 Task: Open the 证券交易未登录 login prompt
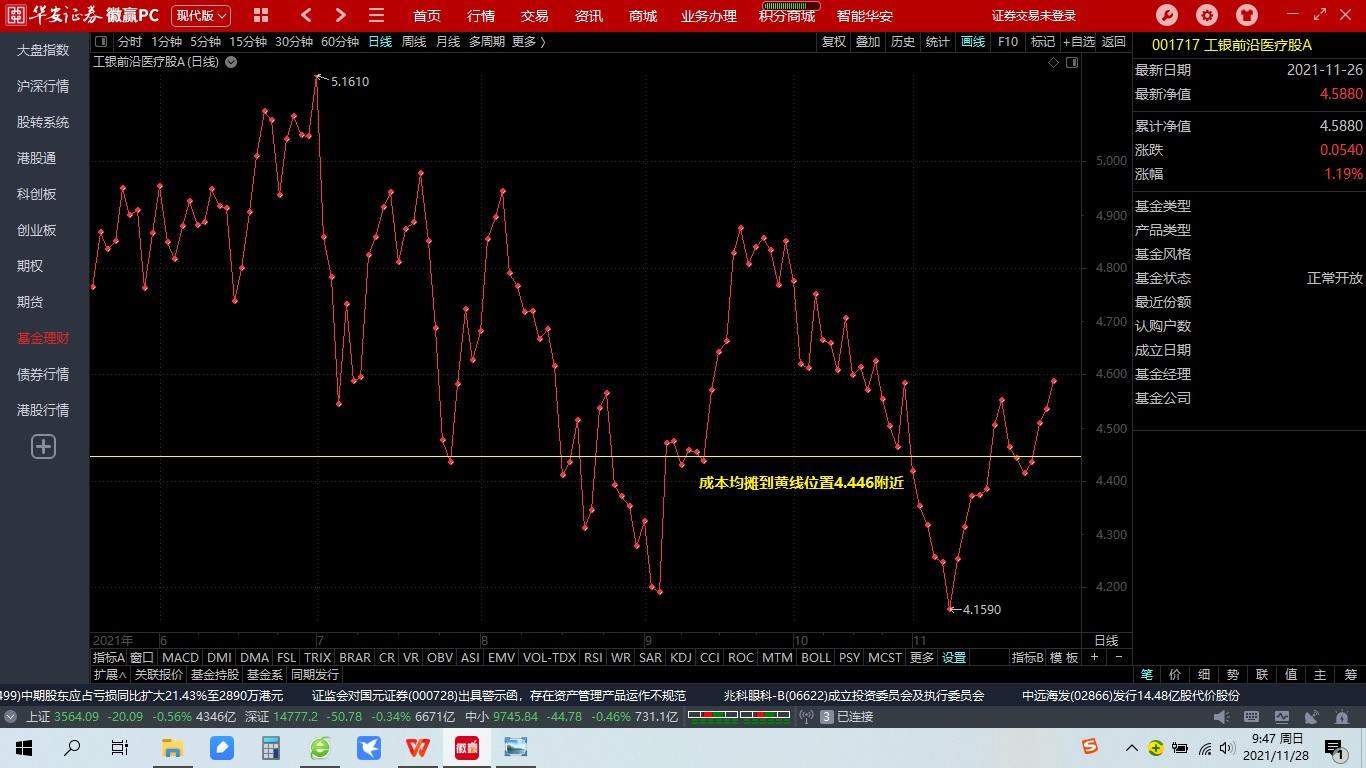point(1034,16)
